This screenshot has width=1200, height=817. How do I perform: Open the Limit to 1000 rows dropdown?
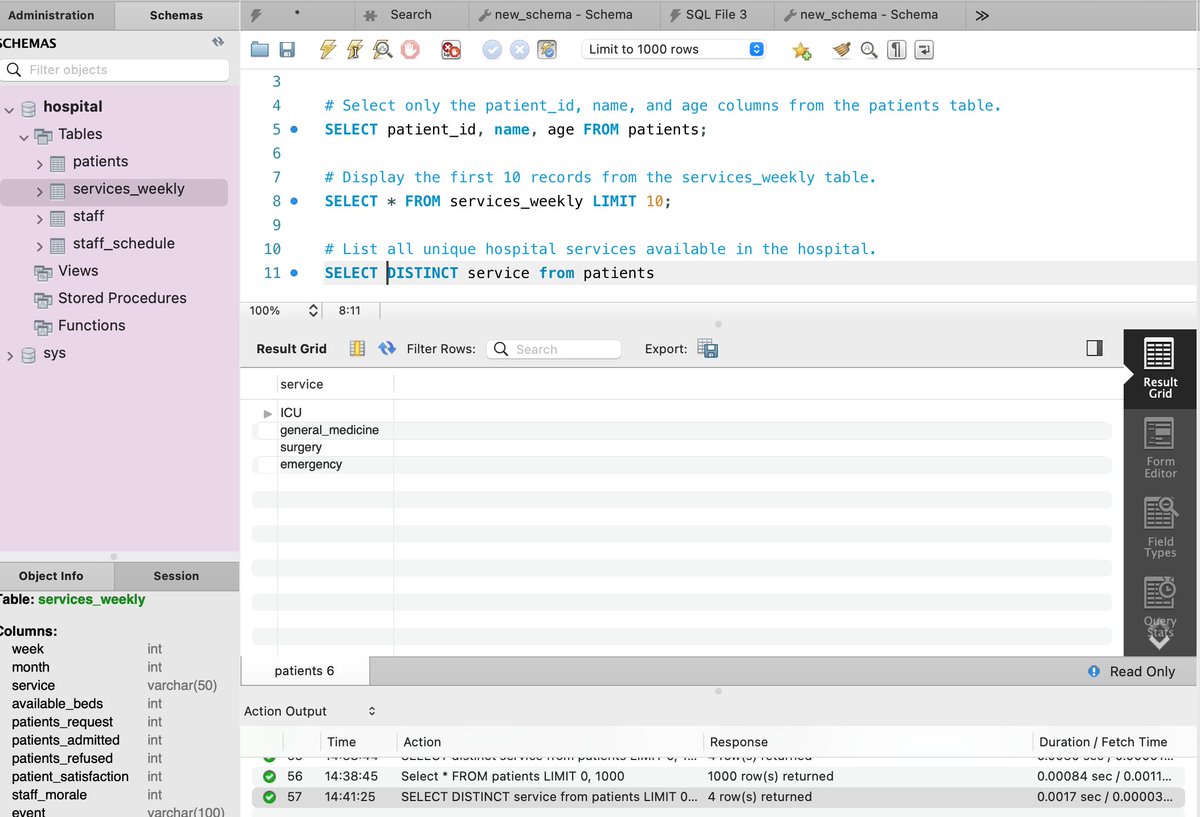[x=674, y=49]
